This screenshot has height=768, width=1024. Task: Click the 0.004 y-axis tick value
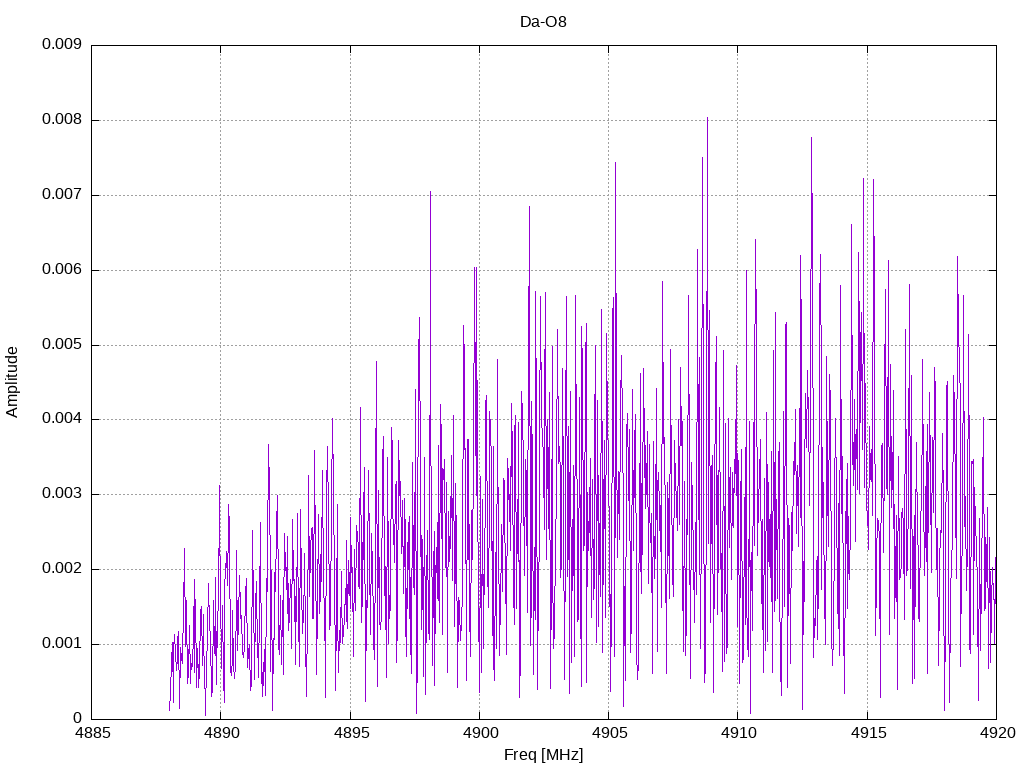62,419
